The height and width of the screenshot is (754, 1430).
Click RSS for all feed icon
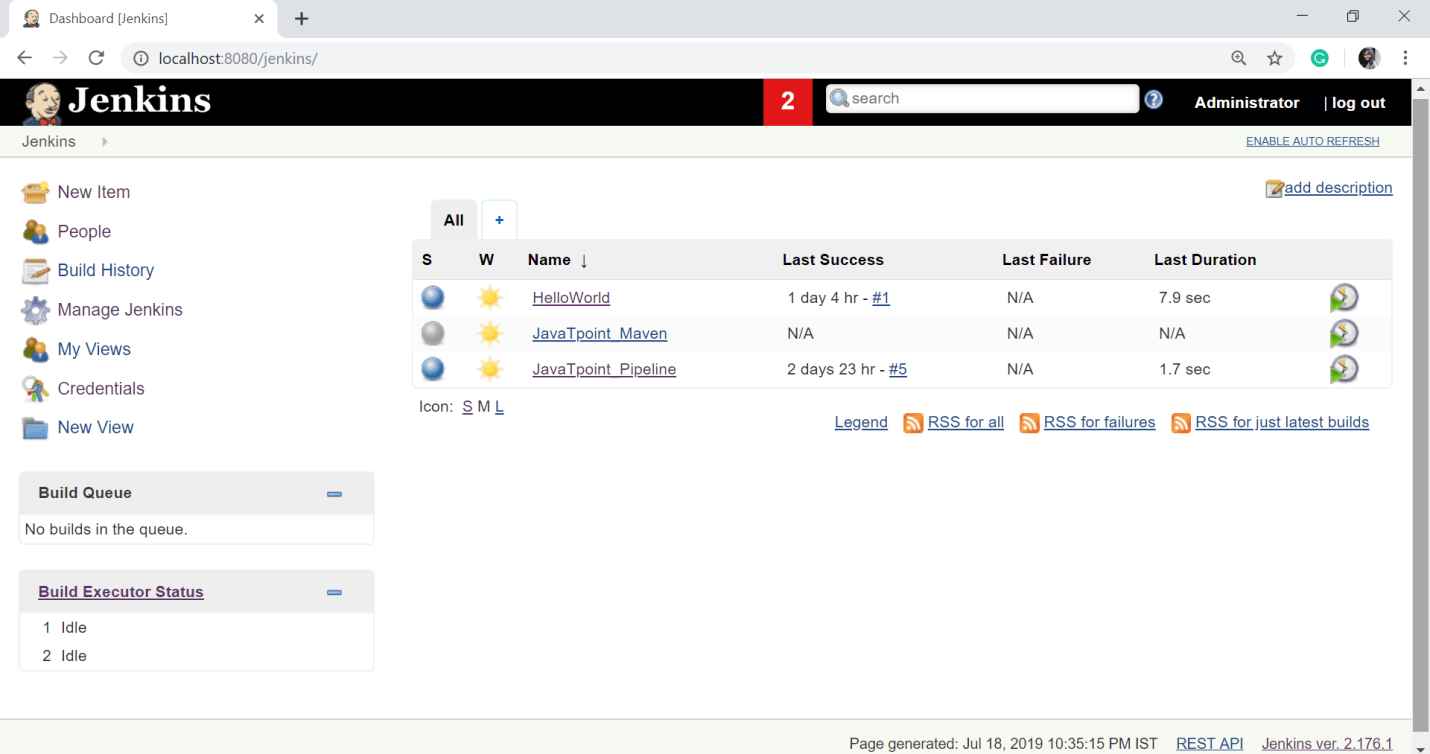tap(913, 423)
